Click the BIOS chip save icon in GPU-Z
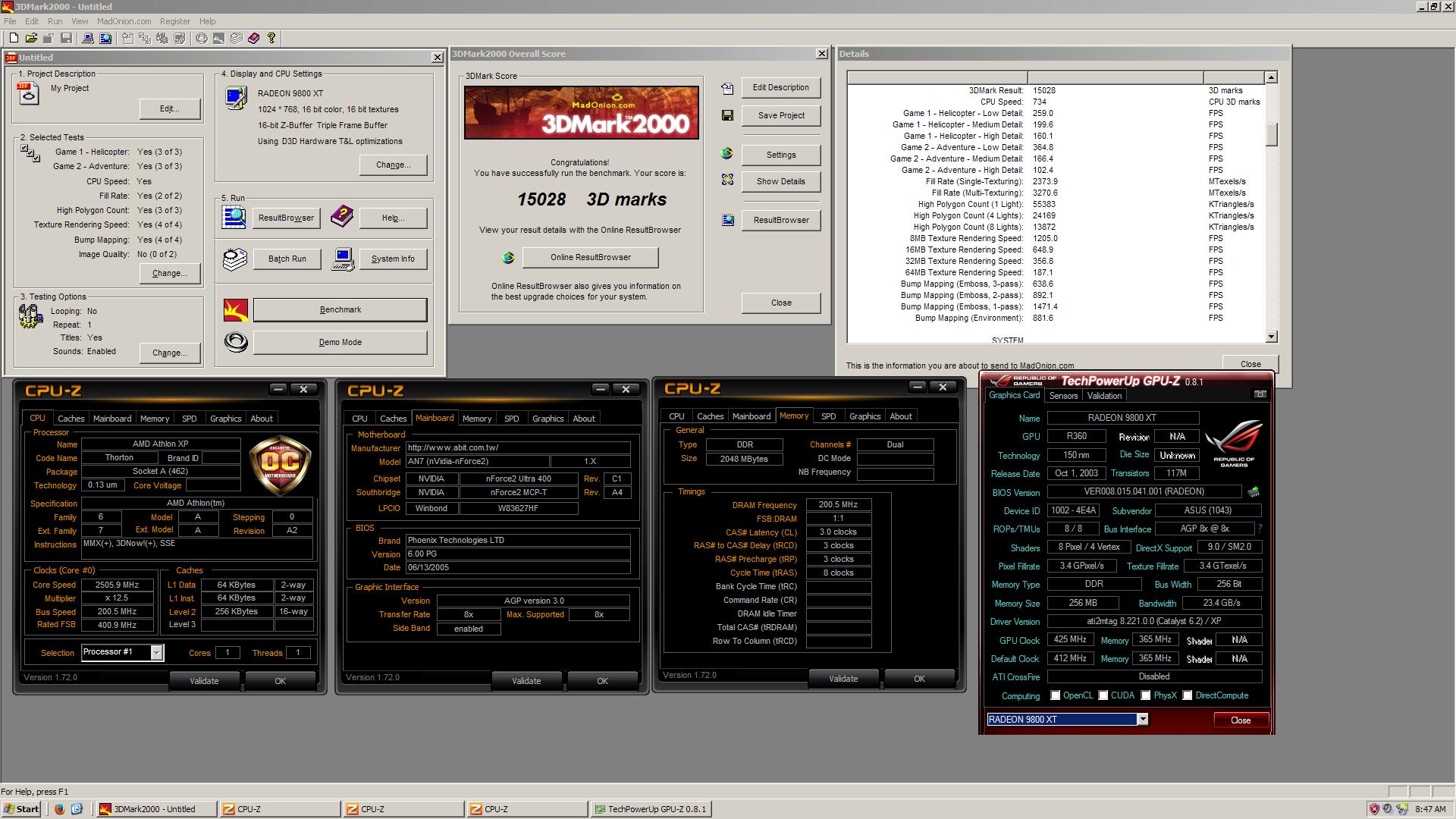Image resolution: width=1456 pixels, height=819 pixels. [x=1254, y=491]
